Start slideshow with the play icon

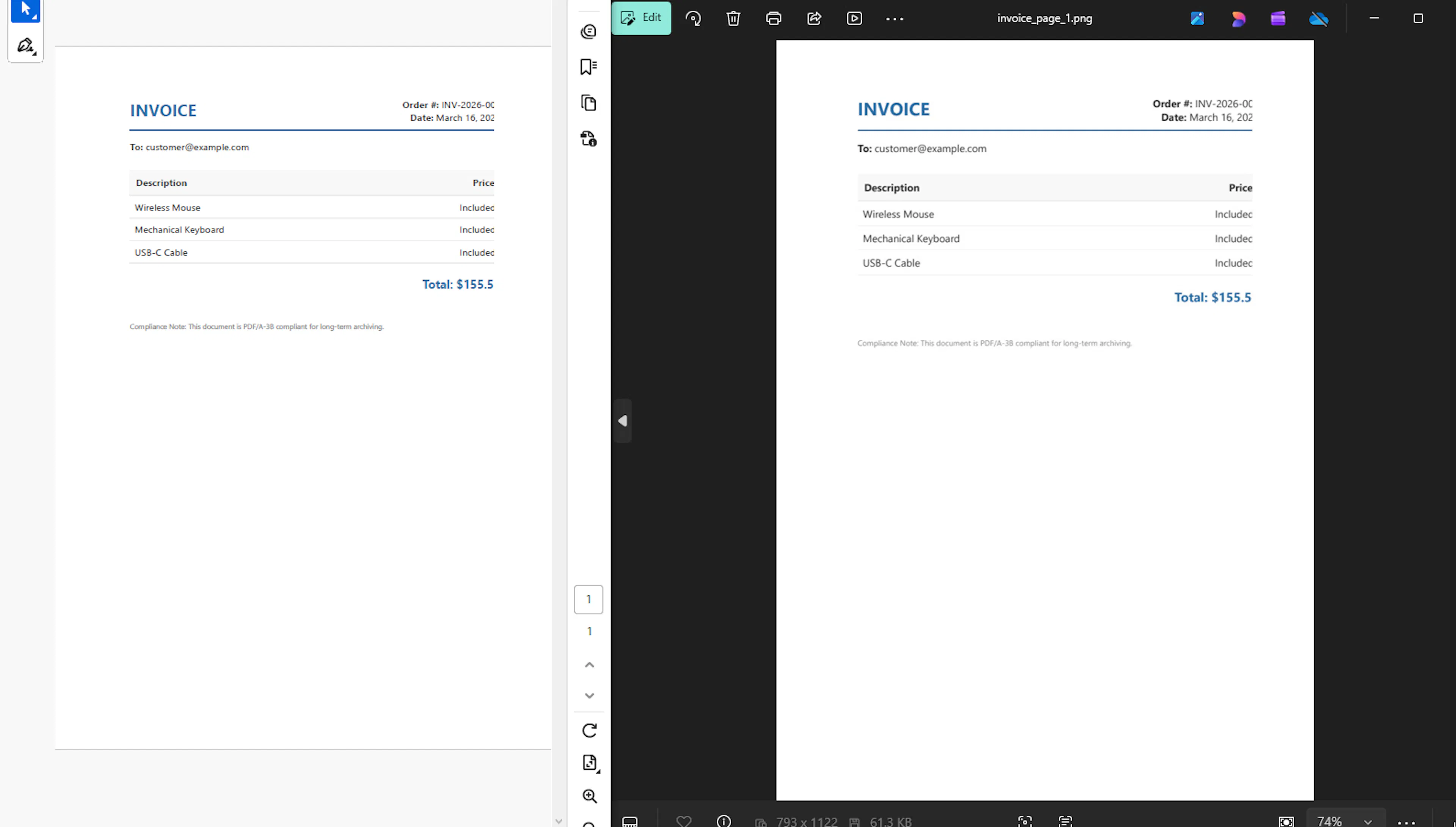[x=854, y=18]
